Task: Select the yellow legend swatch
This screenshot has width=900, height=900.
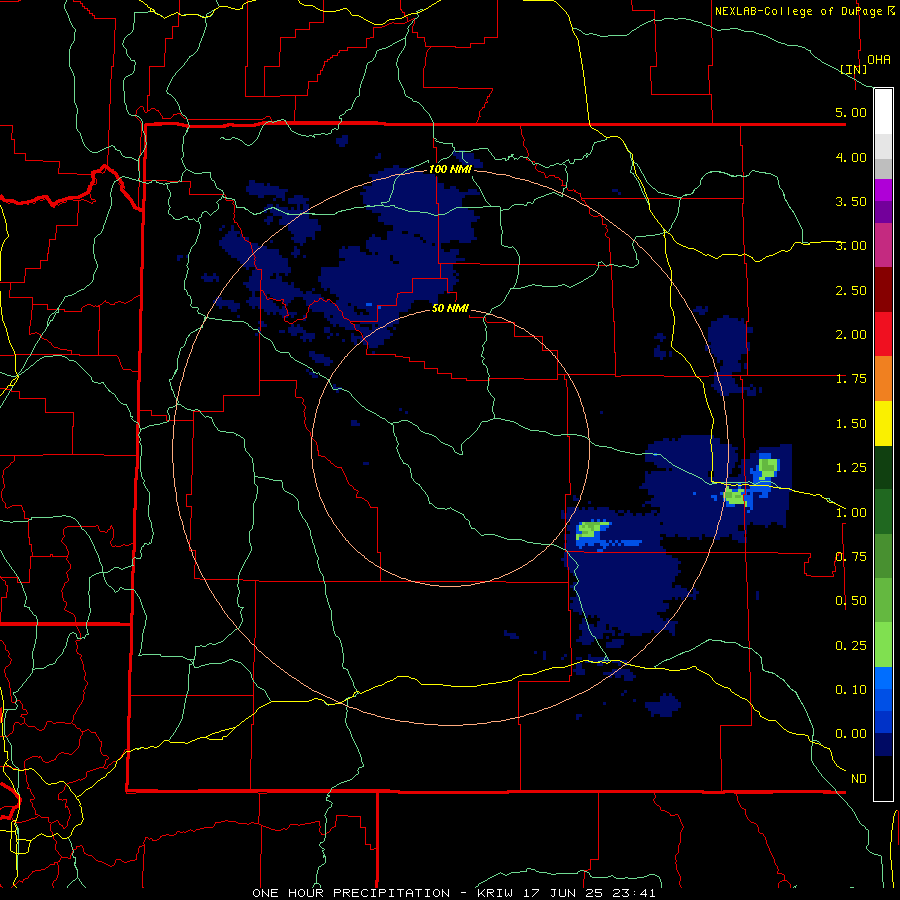Action: pyautogui.click(x=883, y=423)
